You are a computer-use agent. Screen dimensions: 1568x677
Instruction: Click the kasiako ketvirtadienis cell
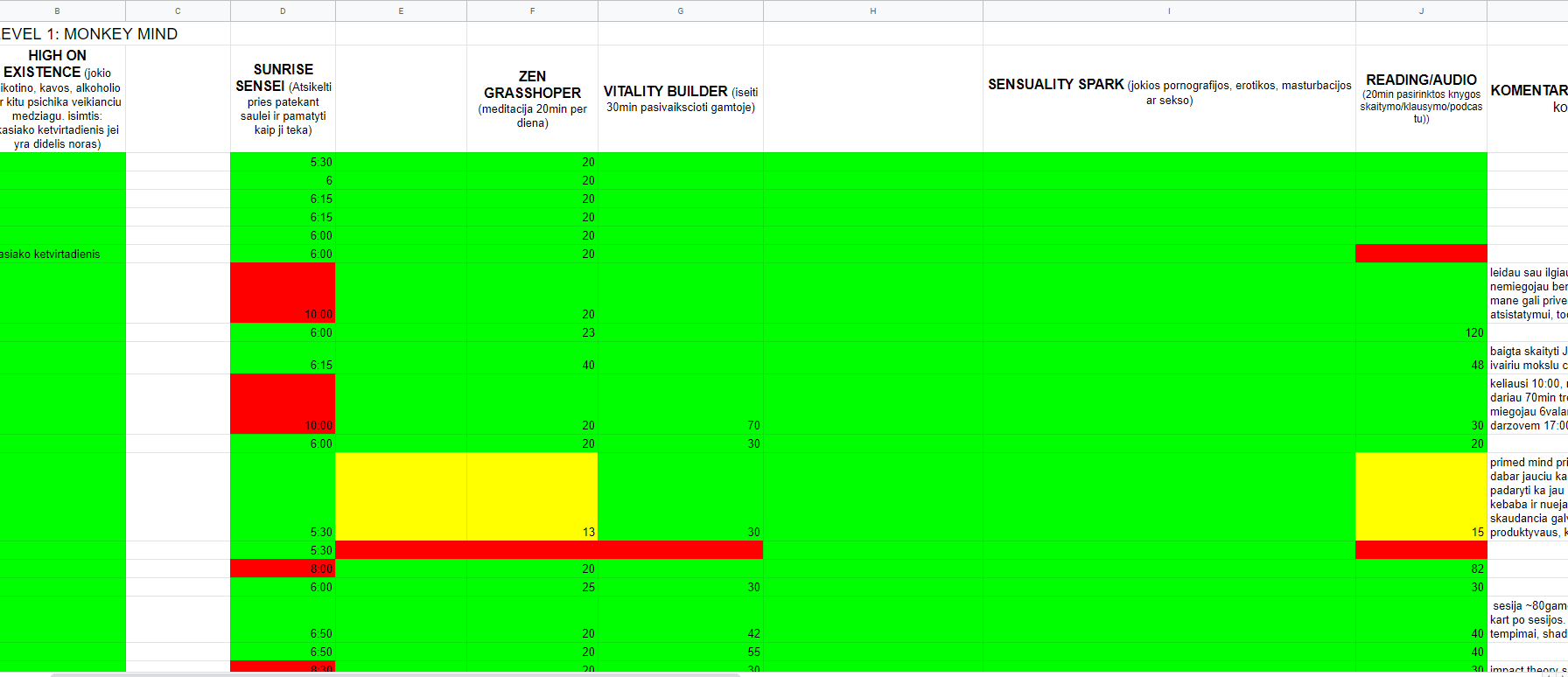point(62,254)
